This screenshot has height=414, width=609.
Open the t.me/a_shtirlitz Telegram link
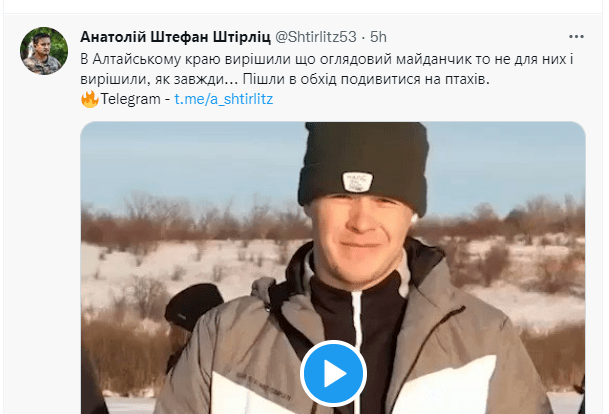tap(224, 99)
